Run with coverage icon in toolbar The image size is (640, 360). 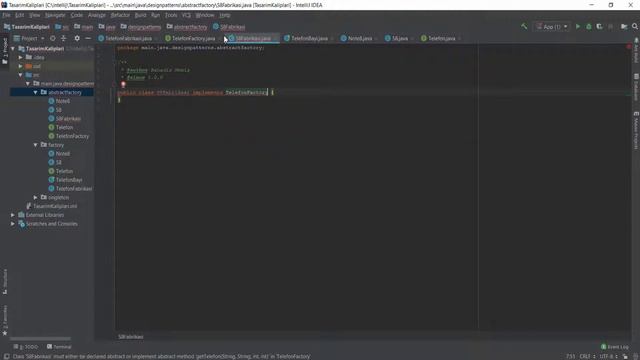(x=599, y=27)
